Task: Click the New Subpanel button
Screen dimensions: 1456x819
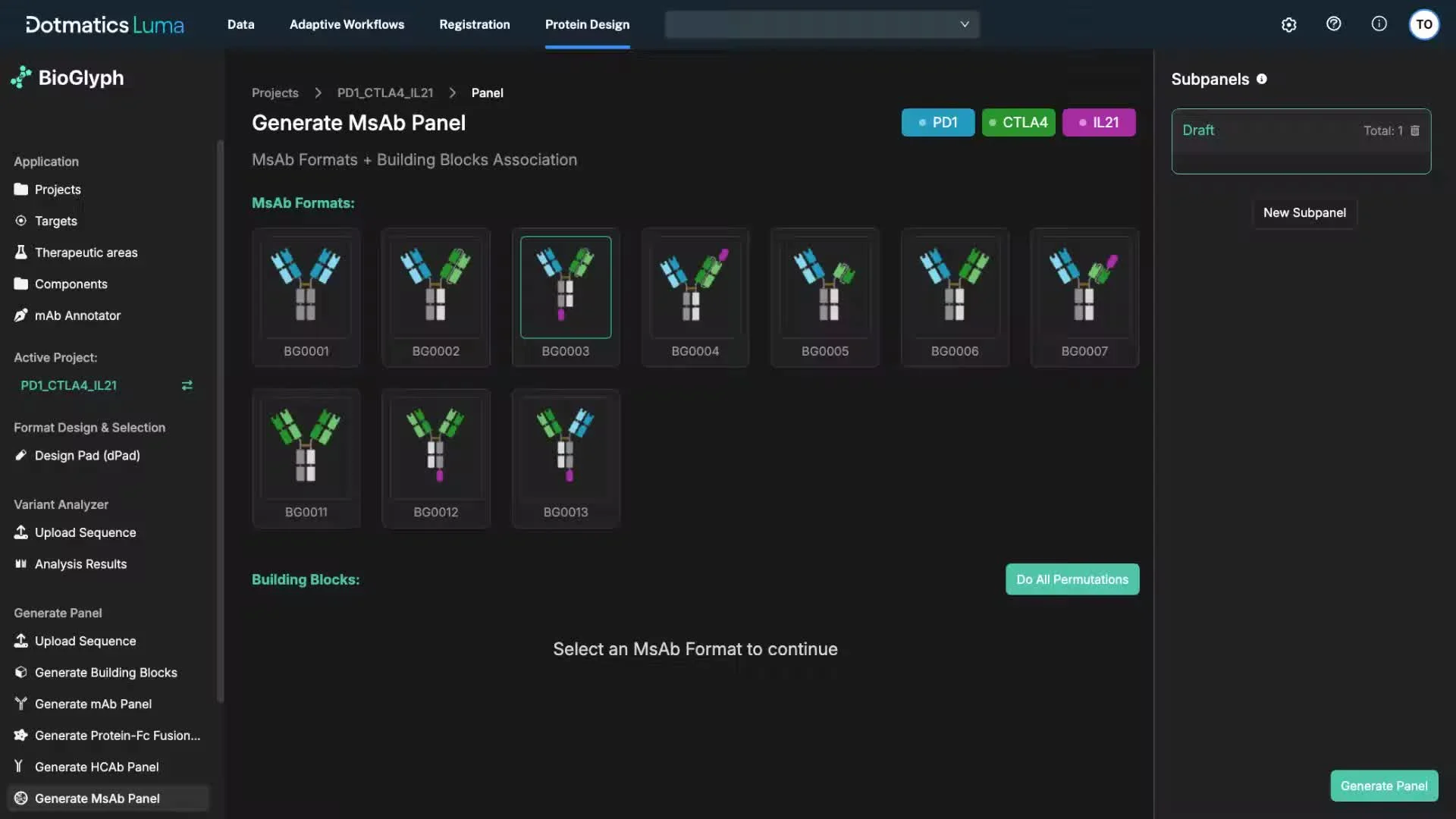Action: tap(1304, 213)
